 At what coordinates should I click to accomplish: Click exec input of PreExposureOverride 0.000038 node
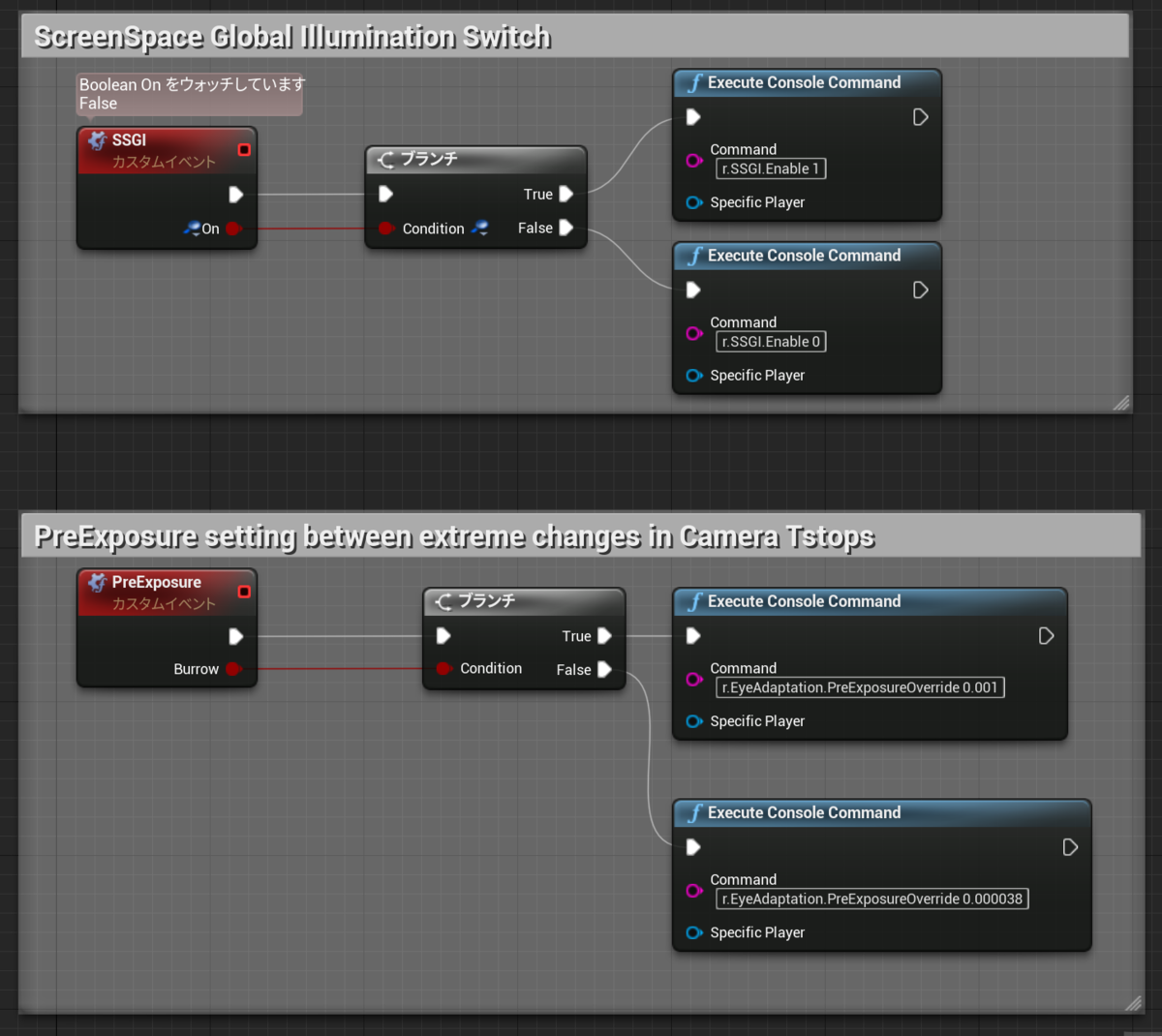click(x=693, y=847)
